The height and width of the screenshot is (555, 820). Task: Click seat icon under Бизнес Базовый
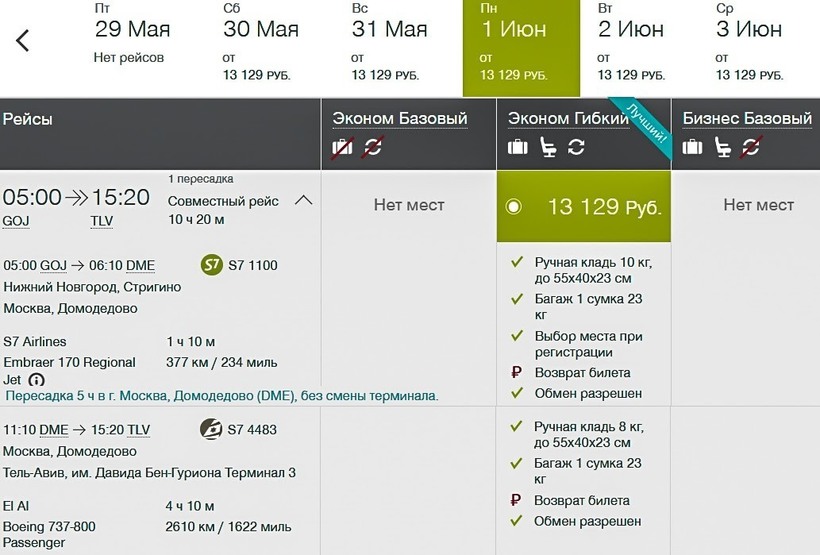pos(722,147)
